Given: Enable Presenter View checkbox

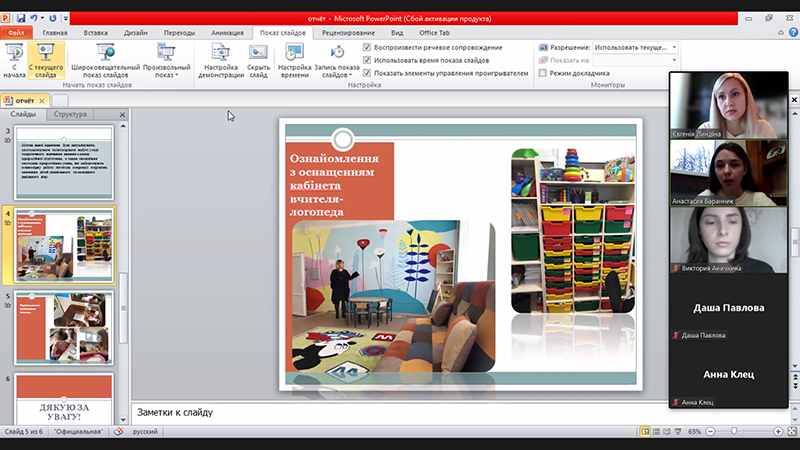Looking at the screenshot, I should (x=543, y=73).
